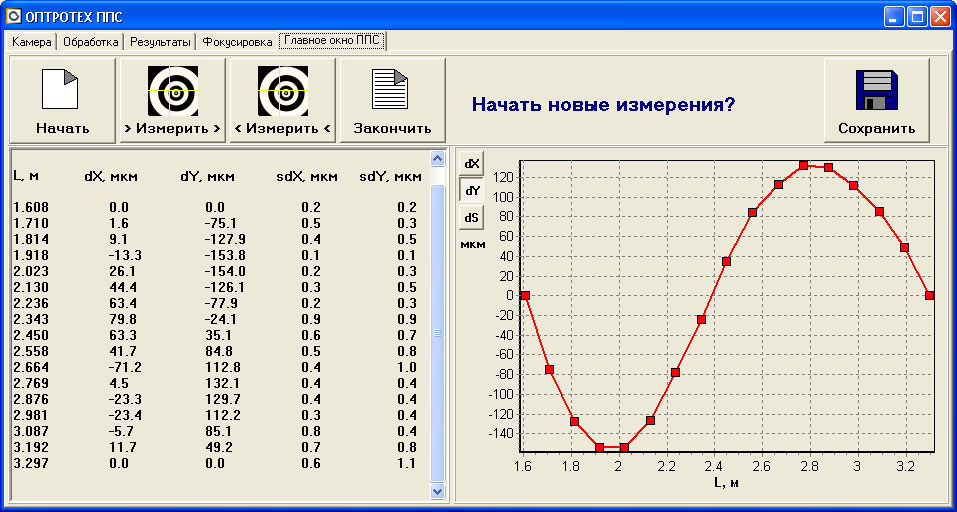Click the Начать blank page icon

(x=60, y=88)
